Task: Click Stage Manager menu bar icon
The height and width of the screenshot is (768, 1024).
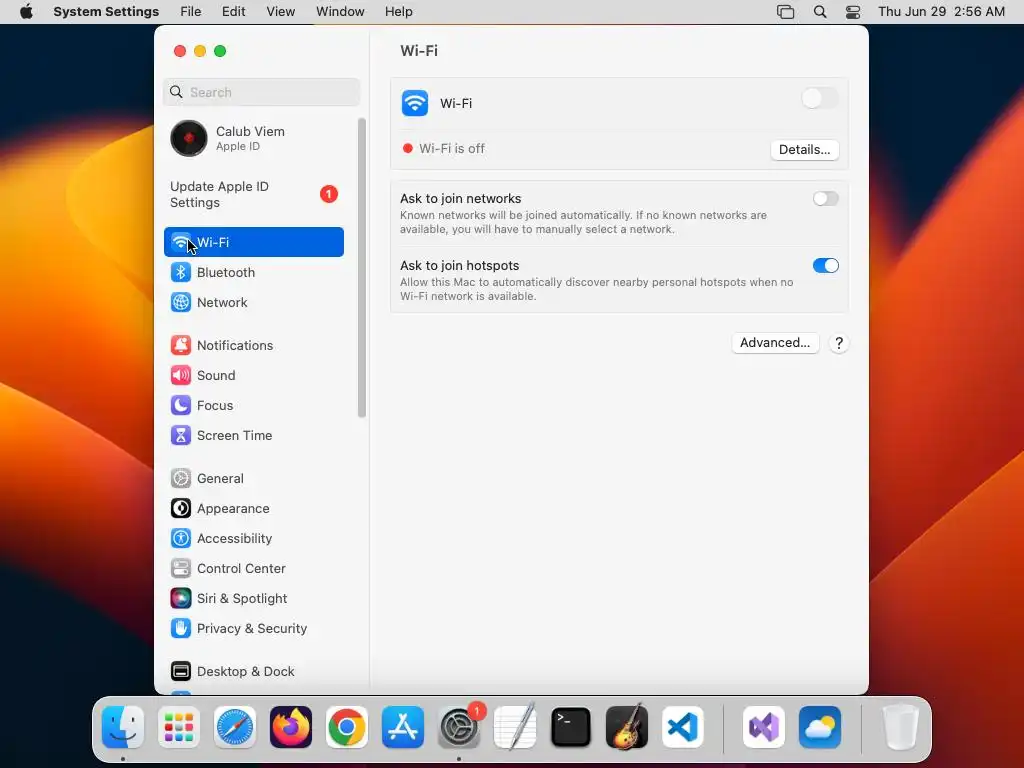Action: coord(786,12)
